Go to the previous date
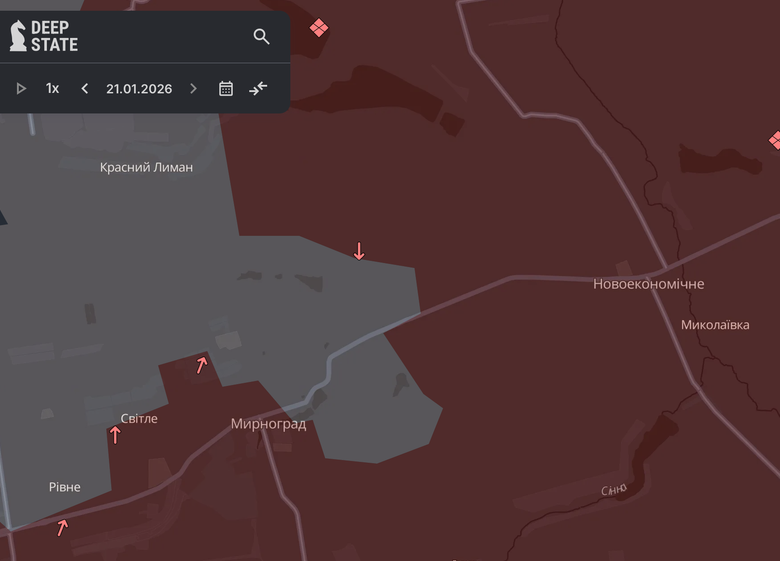 (85, 89)
